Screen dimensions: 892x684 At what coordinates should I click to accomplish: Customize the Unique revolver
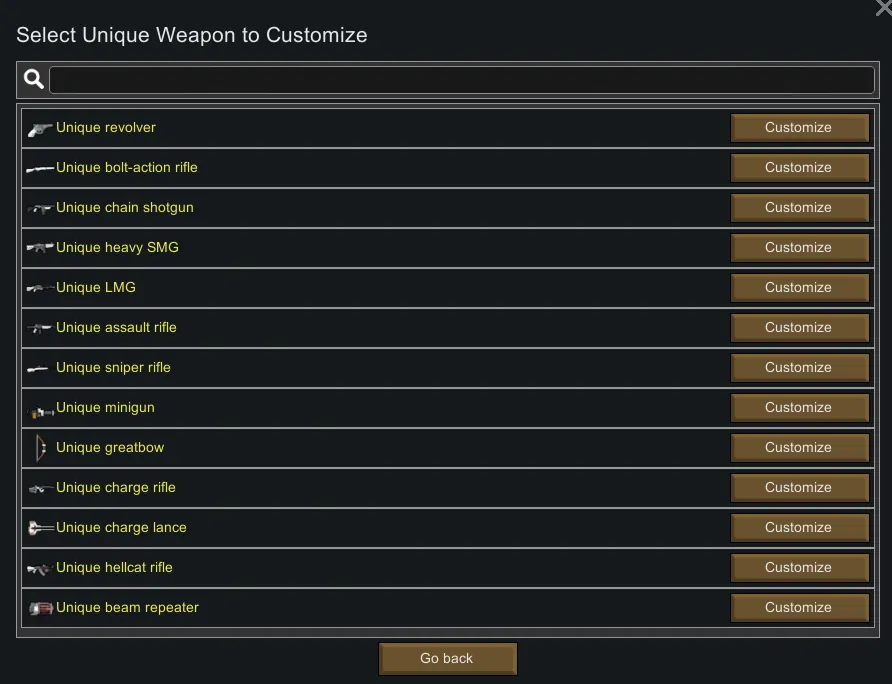coord(798,128)
